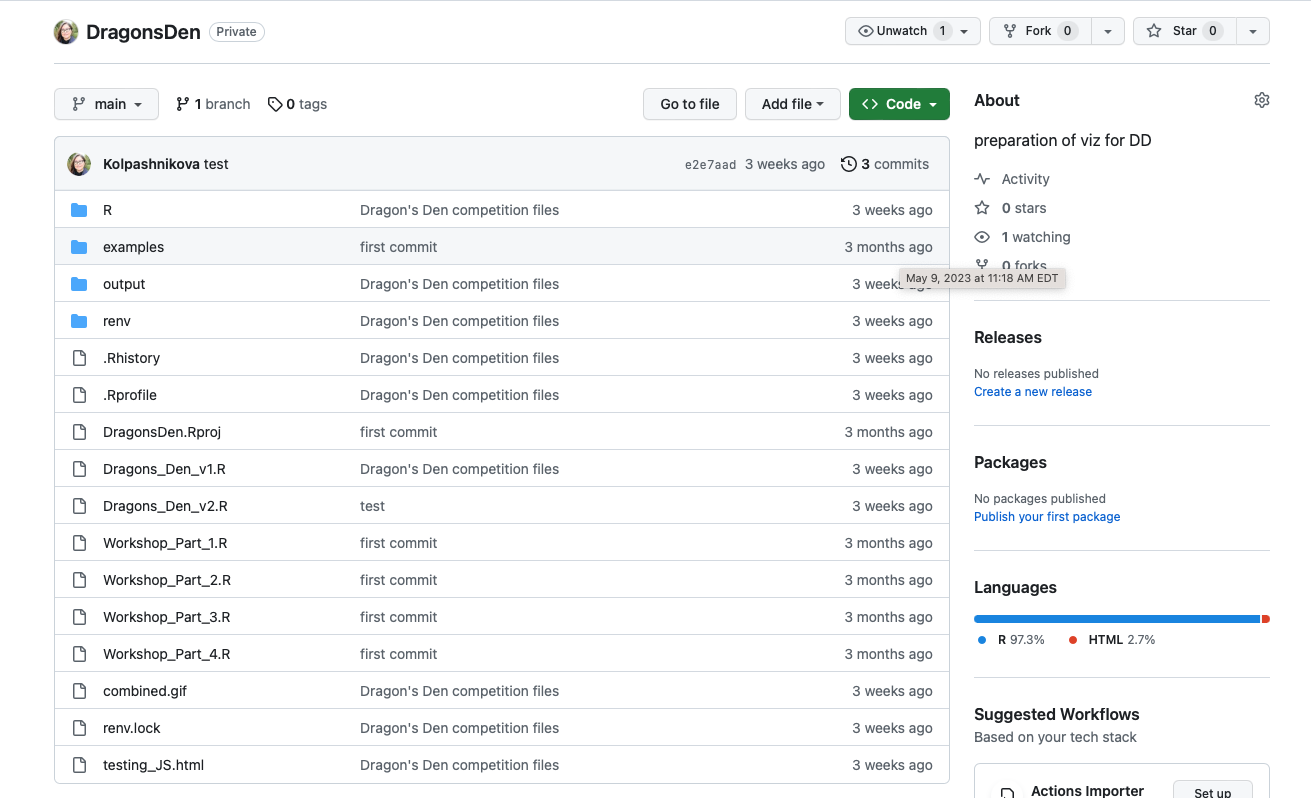
Task: Open the testing_JS.html file name
Action: tap(153, 765)
